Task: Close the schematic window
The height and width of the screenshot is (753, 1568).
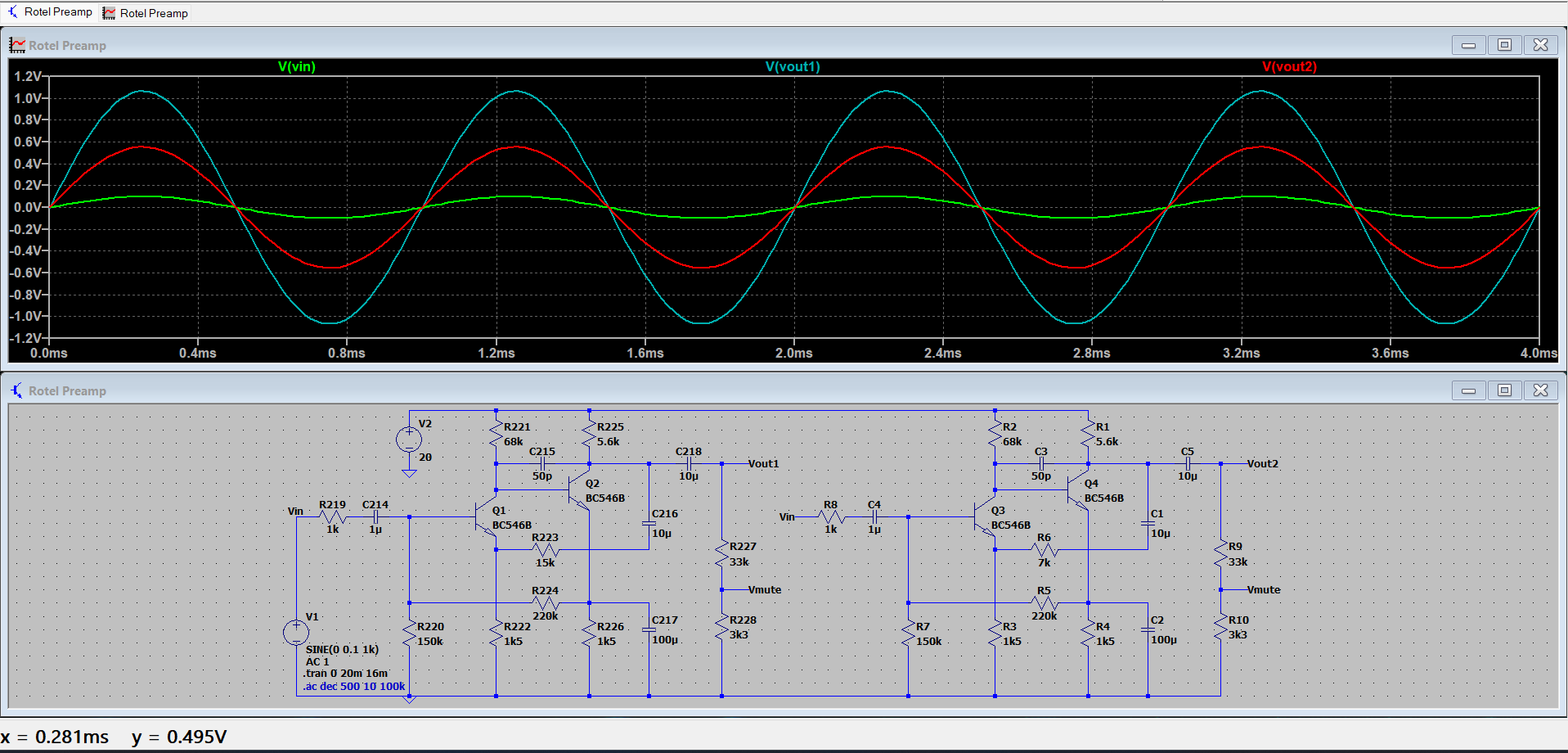Action: [1540, 390]
